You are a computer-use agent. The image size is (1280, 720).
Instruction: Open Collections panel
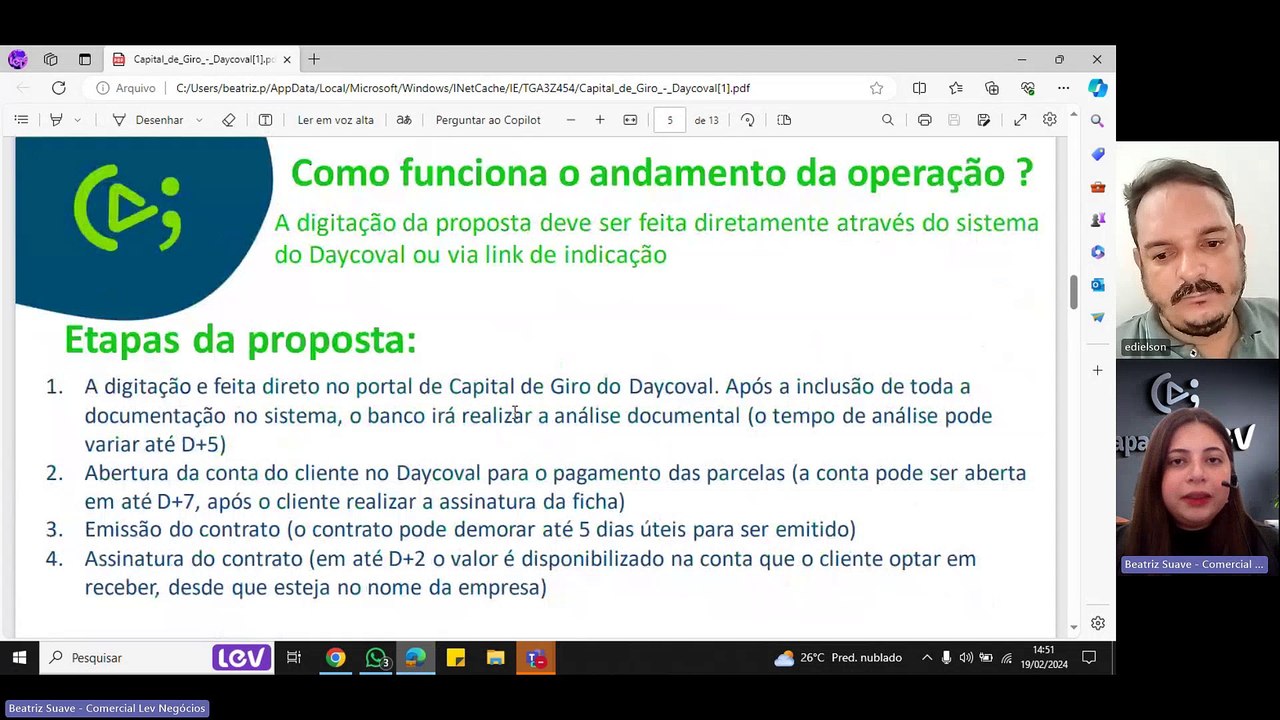[992, 88]
